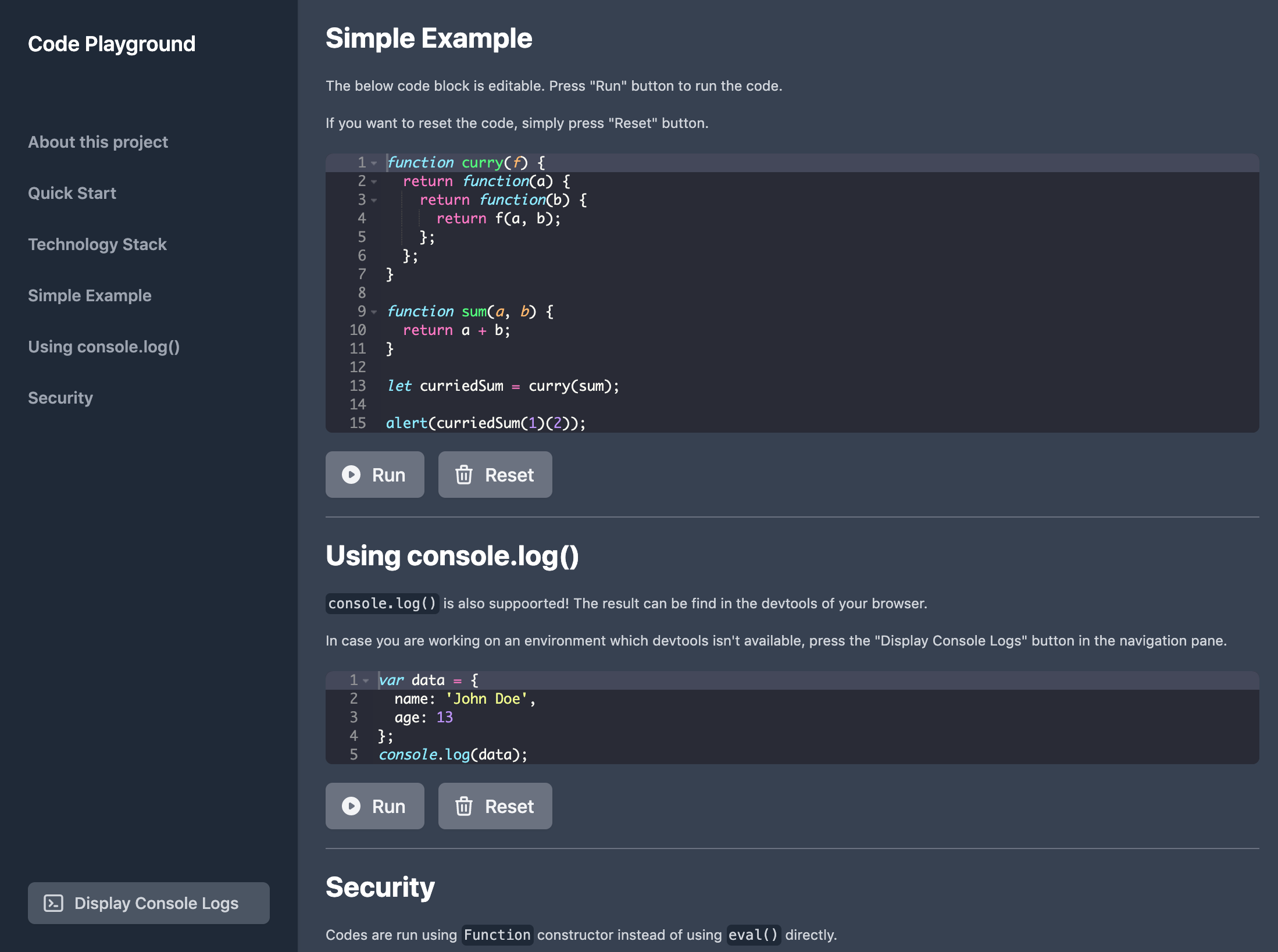Click the console.log(data) code line
The height and width of the screenshot is (952, 1278).
point(453,754)
